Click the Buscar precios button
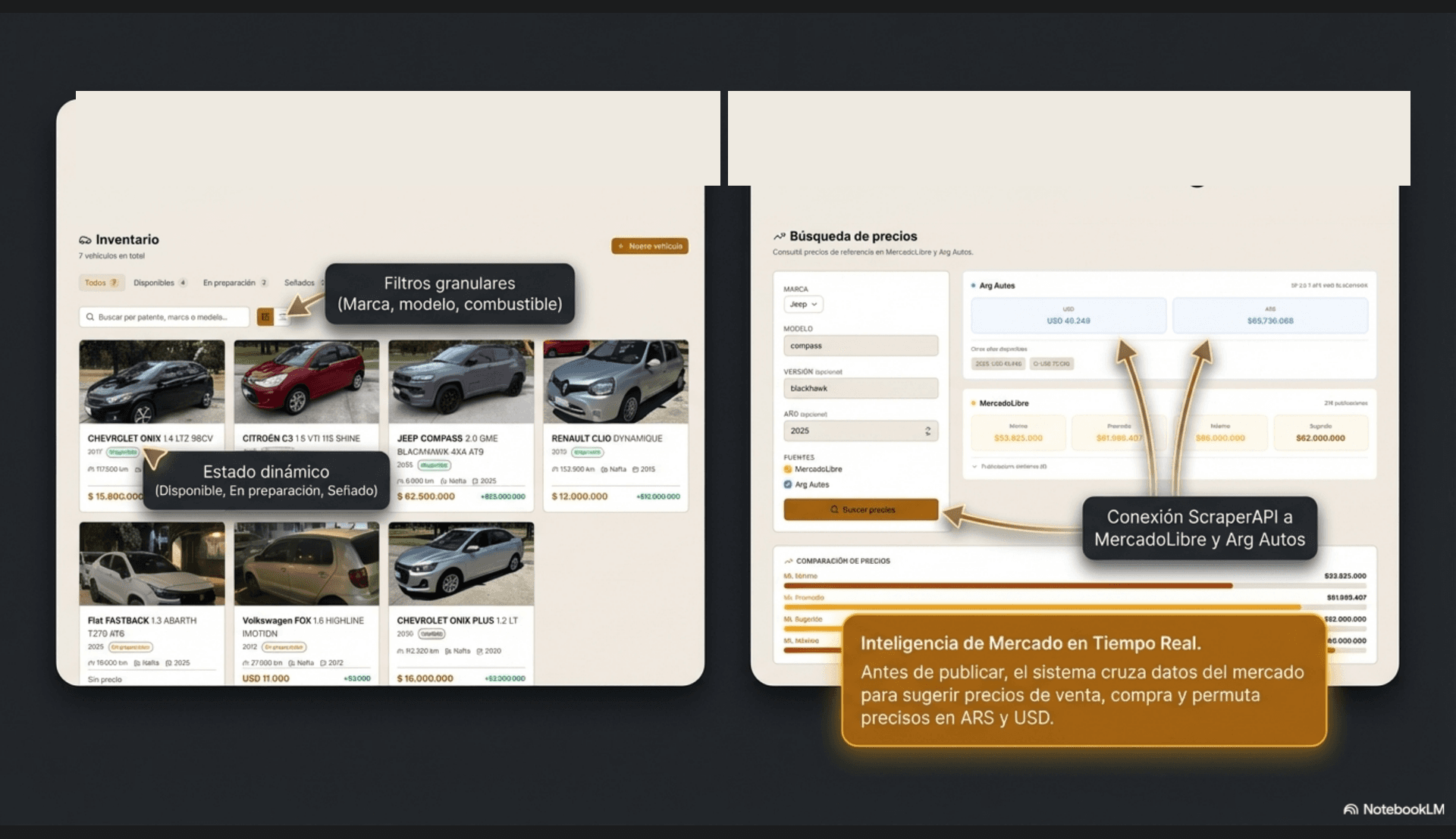 click(861, 509)
